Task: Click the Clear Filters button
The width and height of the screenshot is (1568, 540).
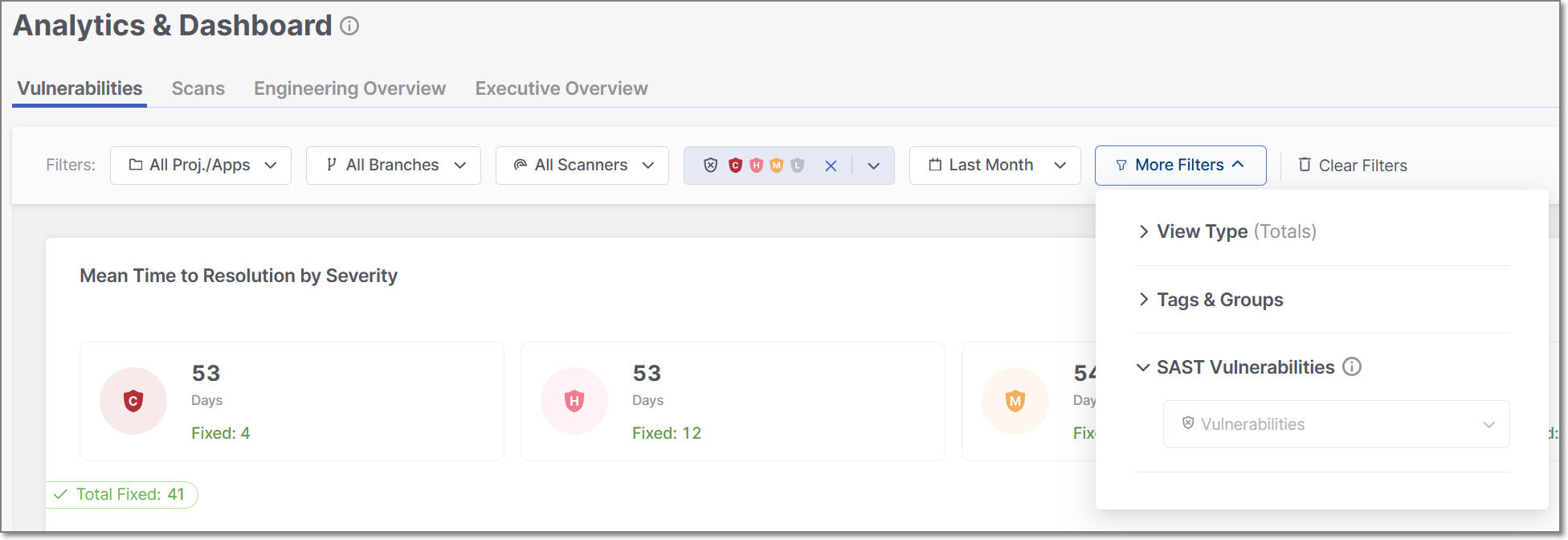Action: [1353, 166]
